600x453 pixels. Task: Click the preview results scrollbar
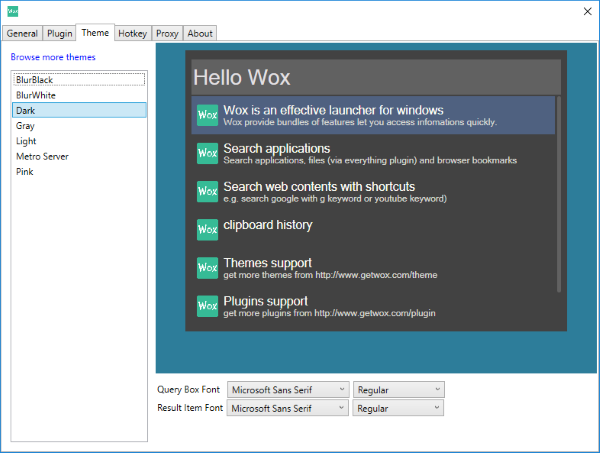point(559,194)
